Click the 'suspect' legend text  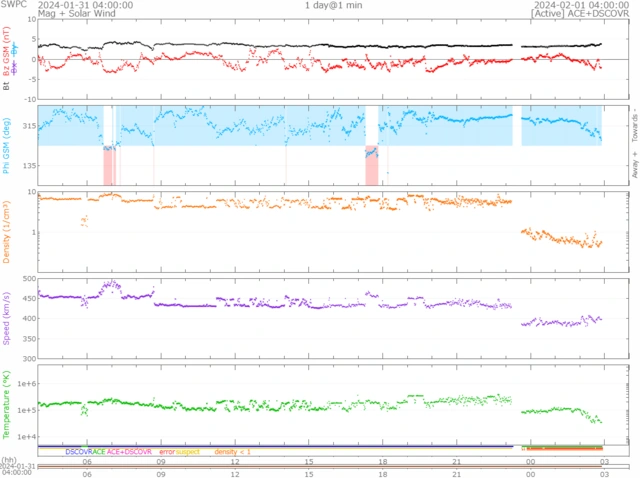[188, 452]
